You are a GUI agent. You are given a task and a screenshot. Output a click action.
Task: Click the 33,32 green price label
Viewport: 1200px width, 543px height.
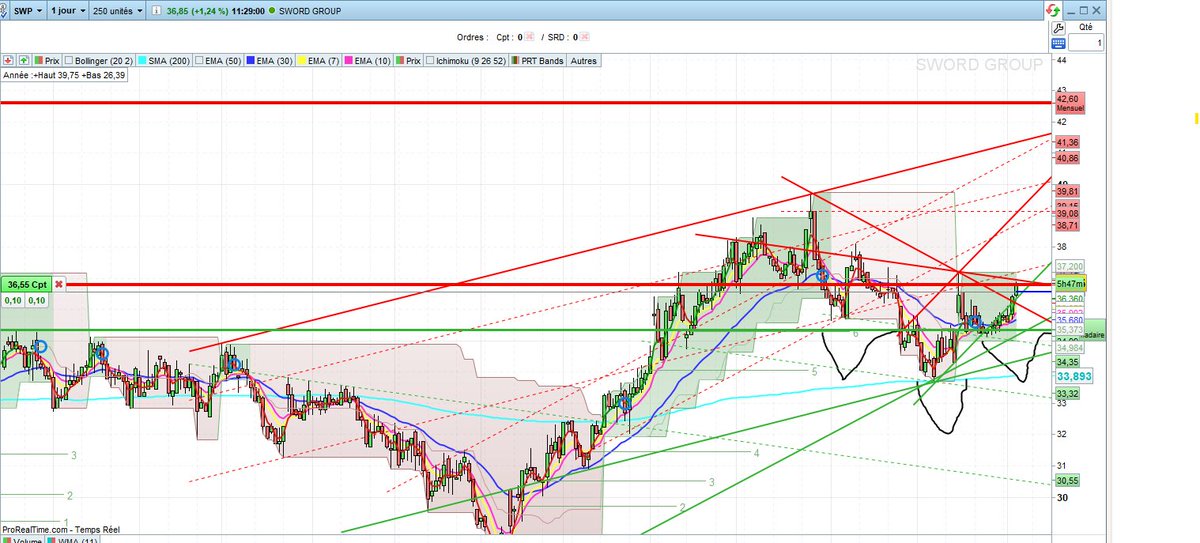(1067, 395)
